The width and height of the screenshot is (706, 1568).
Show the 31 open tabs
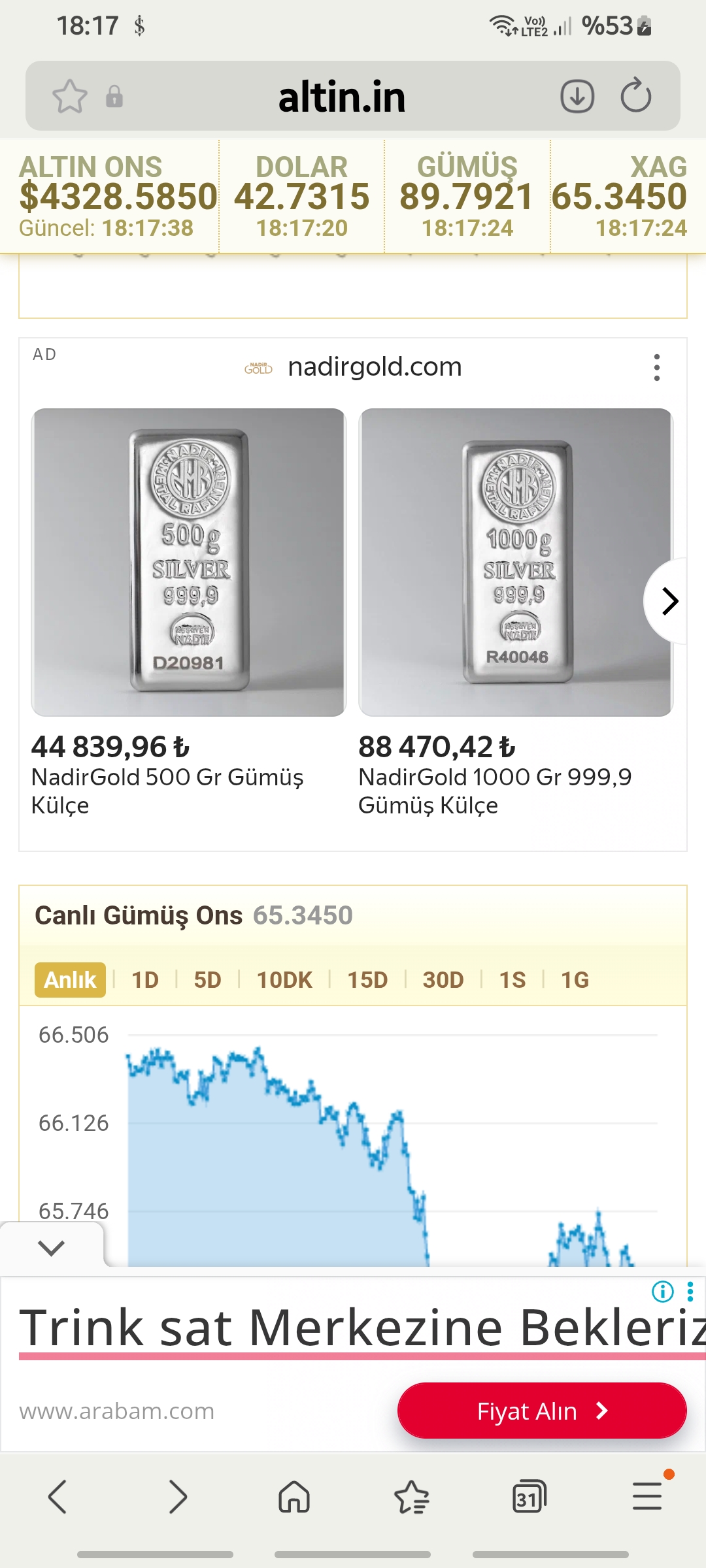[529, 1496]
